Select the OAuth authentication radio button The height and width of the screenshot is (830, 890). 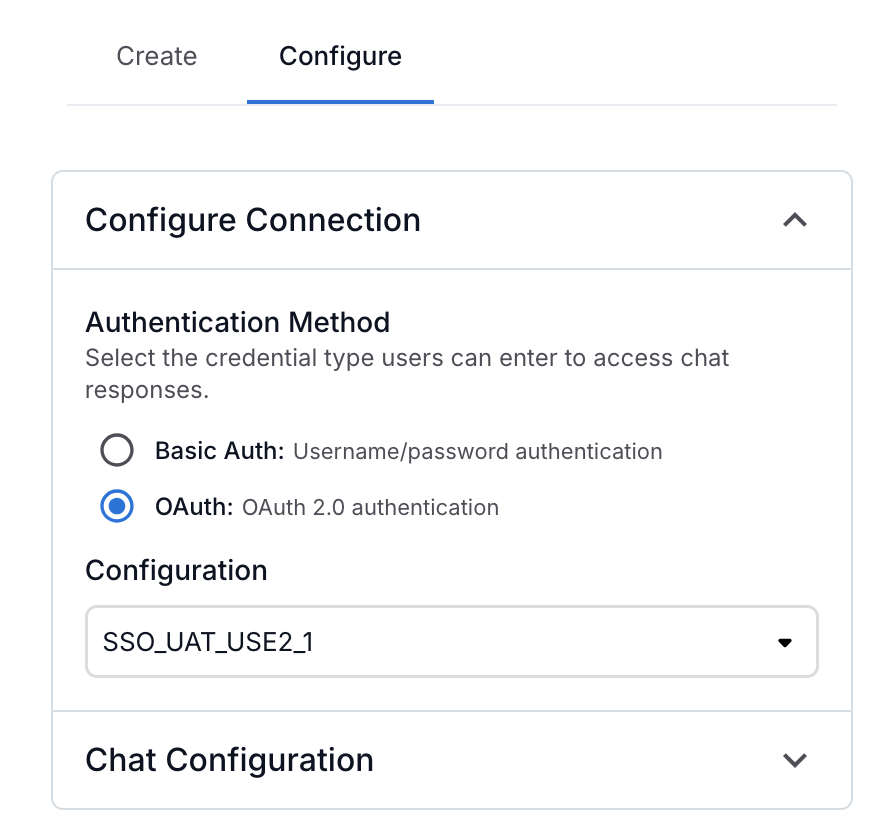coord(117,507)
